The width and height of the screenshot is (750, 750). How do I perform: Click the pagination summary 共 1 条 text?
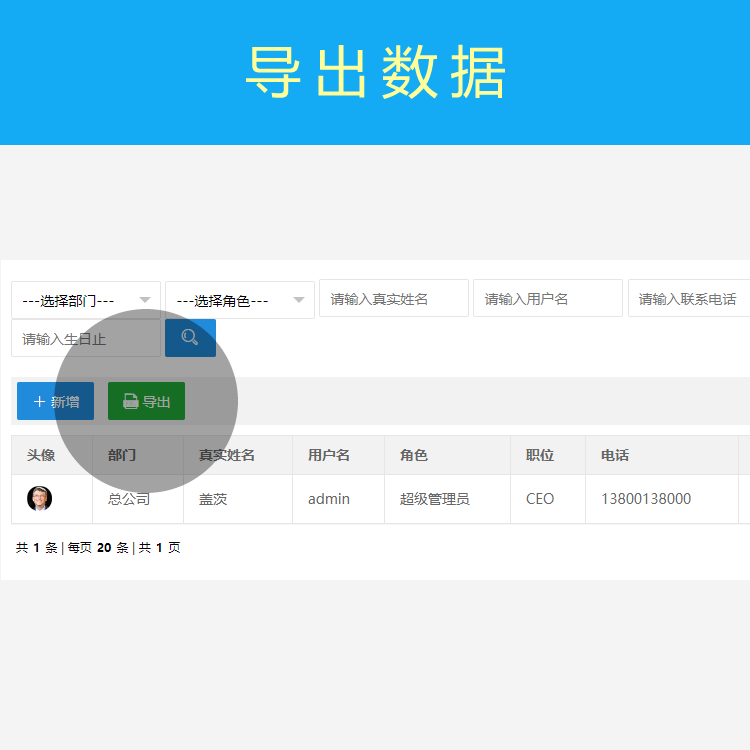pyautogui.click(x=37, y=548)
